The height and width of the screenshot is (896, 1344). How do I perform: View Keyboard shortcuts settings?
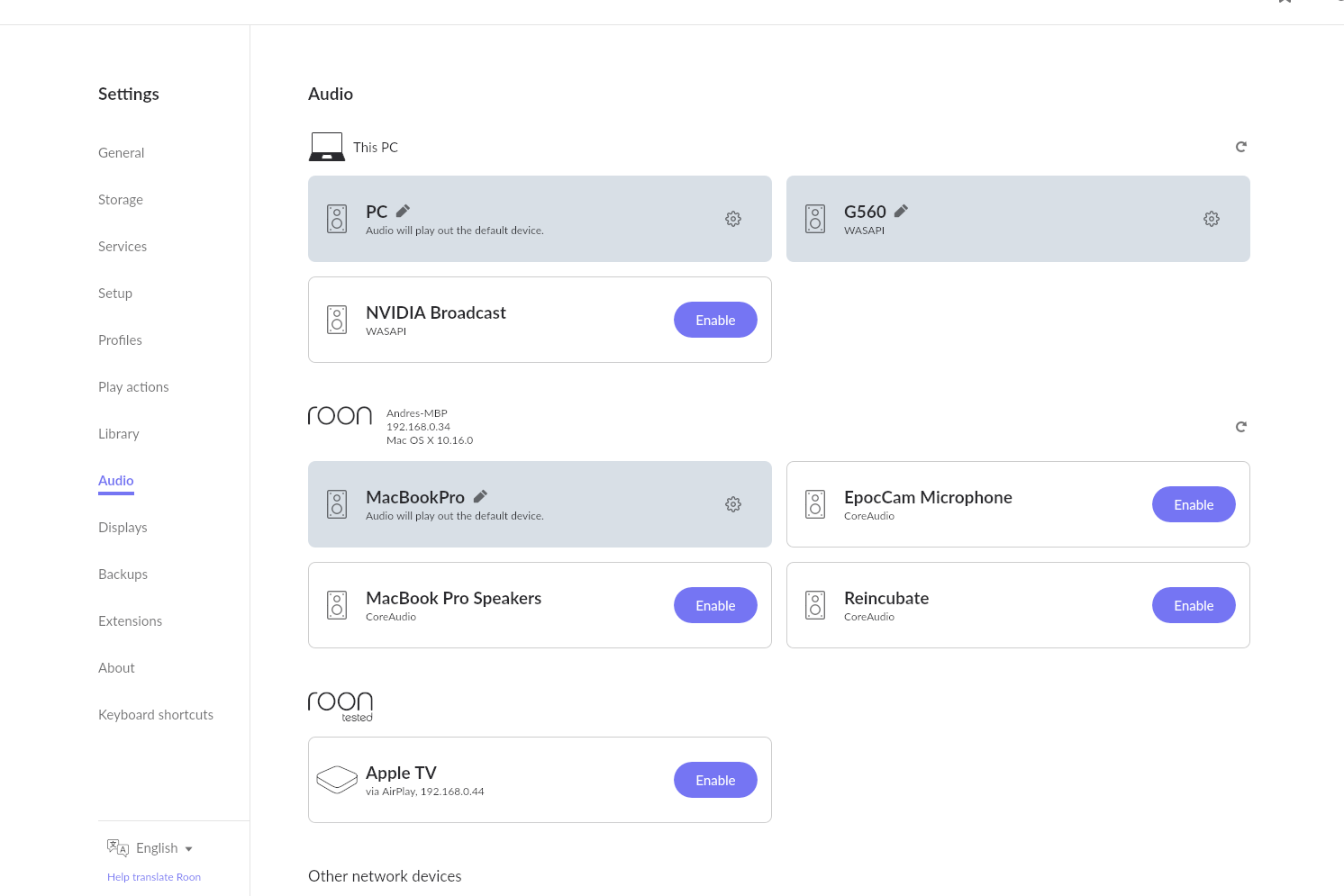click(156, 715)
